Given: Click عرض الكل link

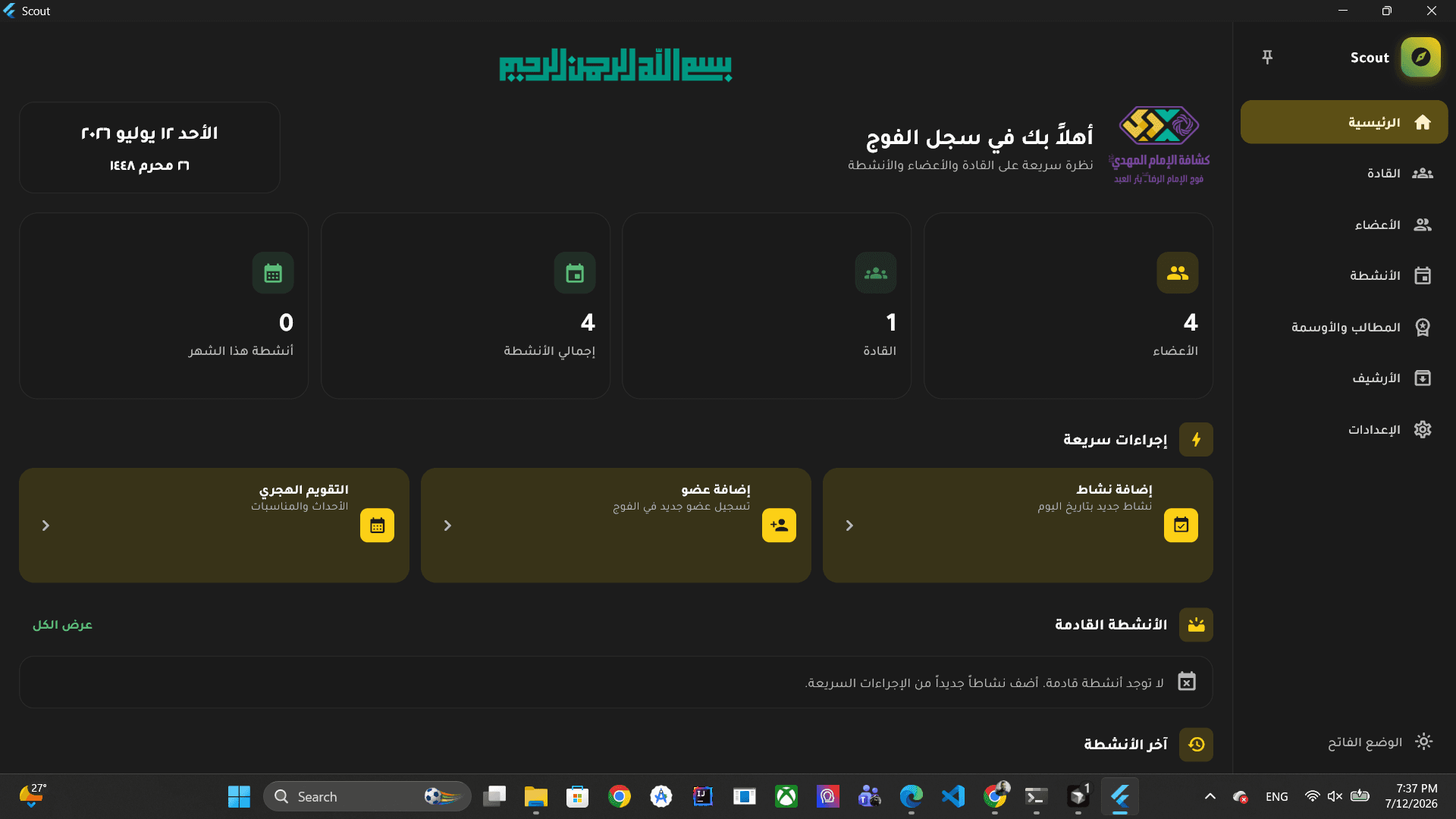Looking at the screenshot, I should (62, 625).
